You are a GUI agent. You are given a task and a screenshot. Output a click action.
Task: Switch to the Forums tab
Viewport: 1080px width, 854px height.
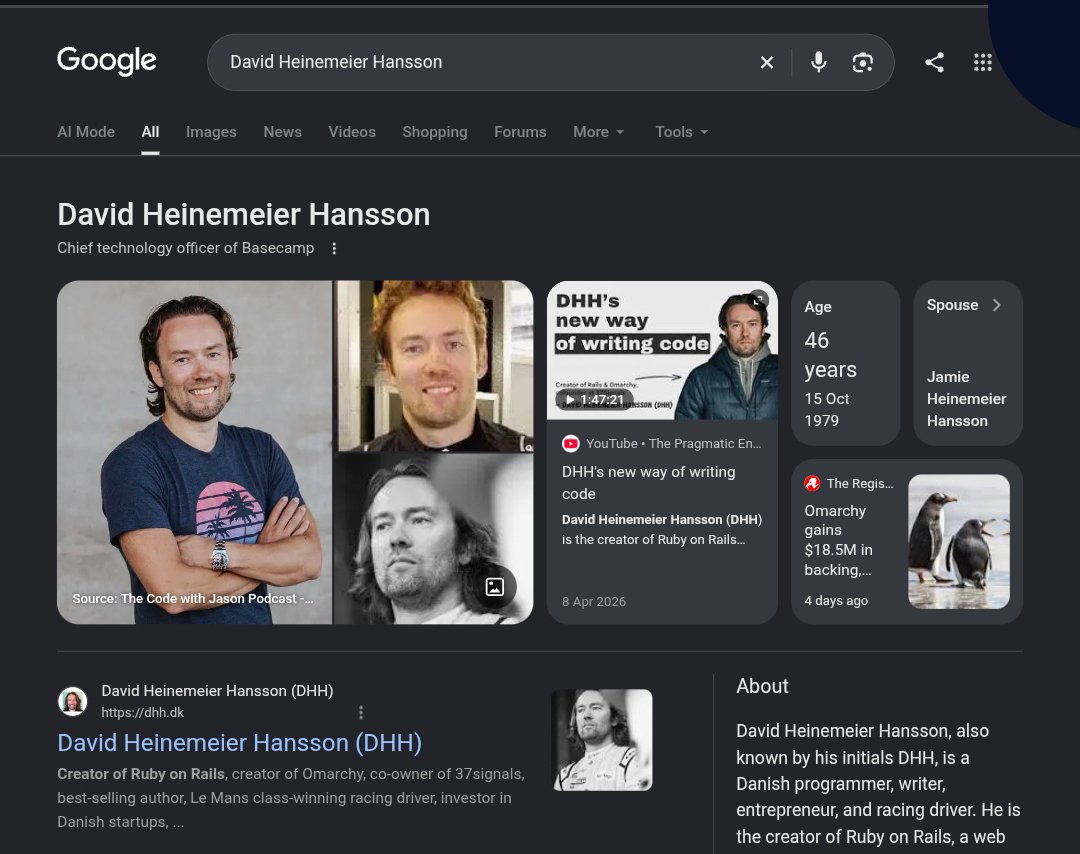[x=520, y=132]
